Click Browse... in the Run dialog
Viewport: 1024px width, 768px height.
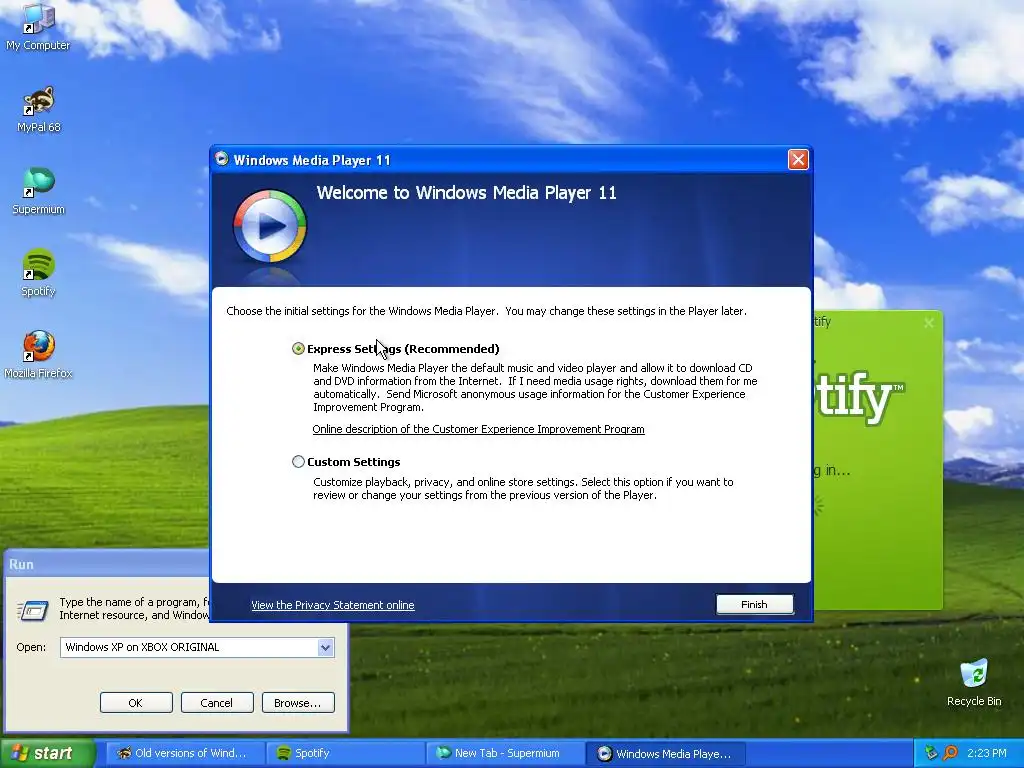298,703
